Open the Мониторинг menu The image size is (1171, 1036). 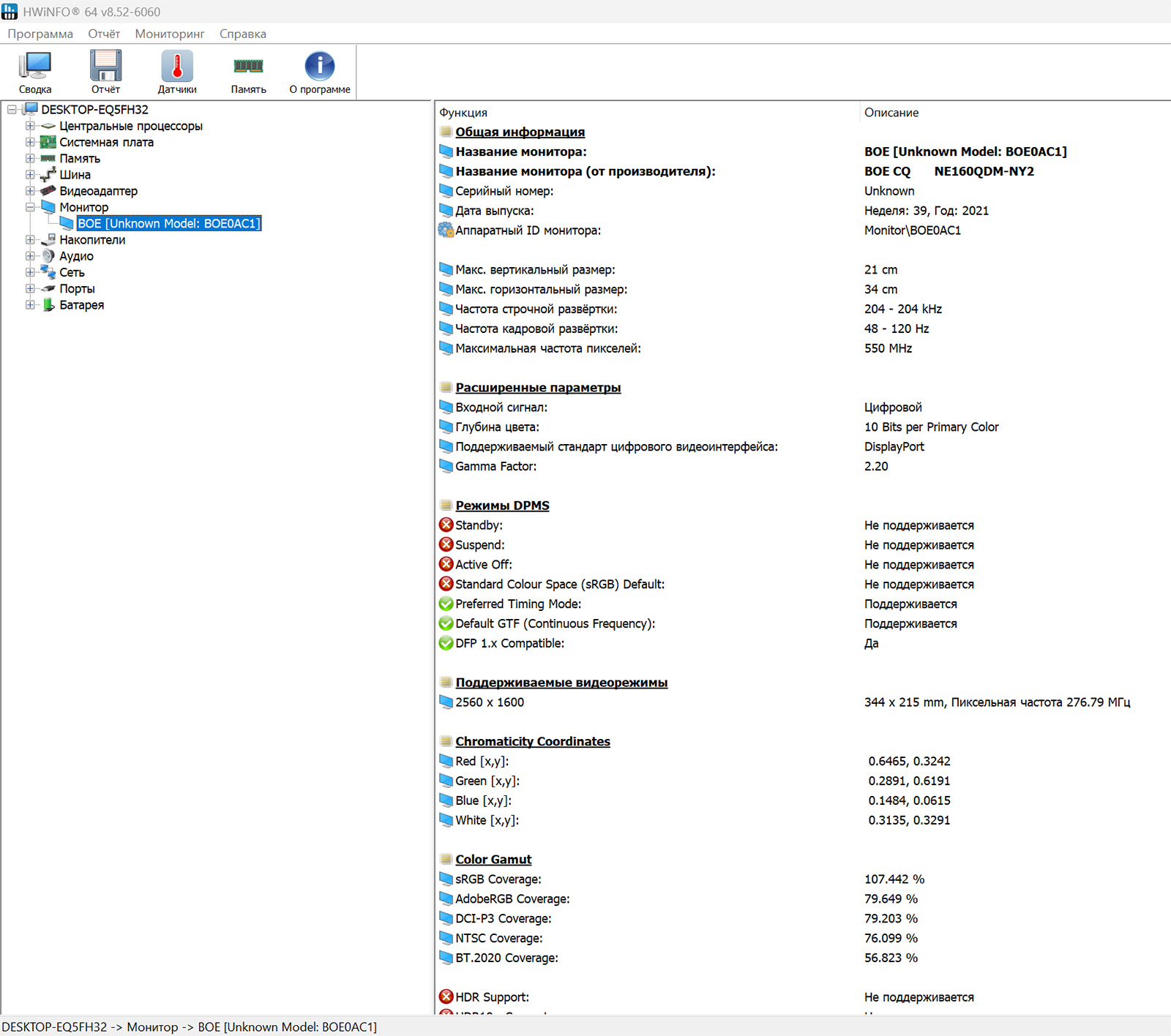170,34
